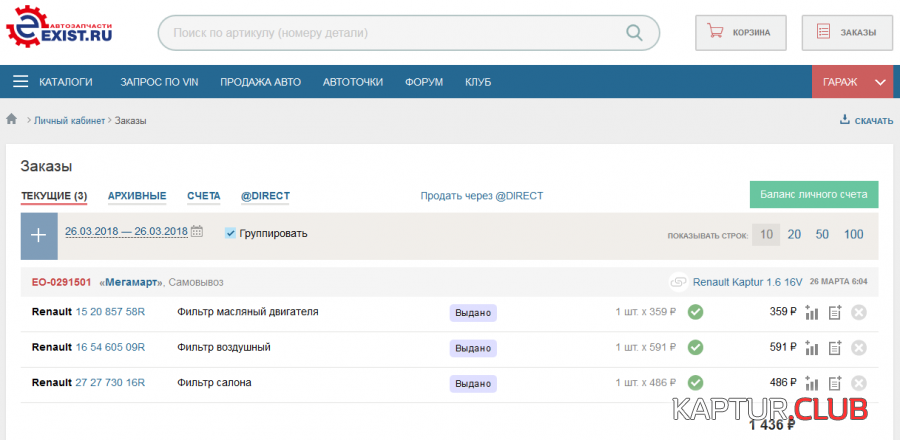Toggle the Группировать checkbox
The image size is (900, 440).
(231, 233)
